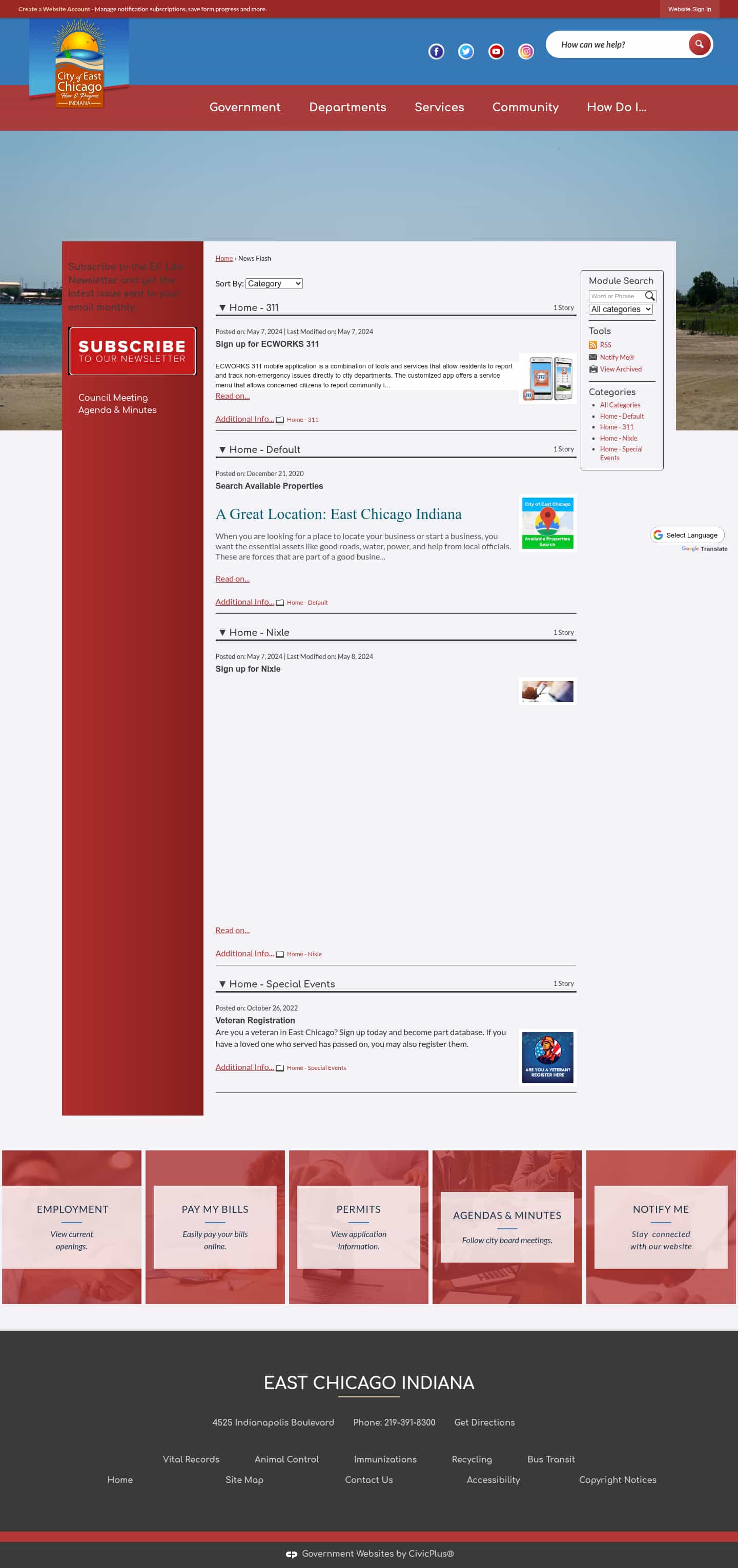
Task: Open the Services menu
Action: (x=439, y=107)
